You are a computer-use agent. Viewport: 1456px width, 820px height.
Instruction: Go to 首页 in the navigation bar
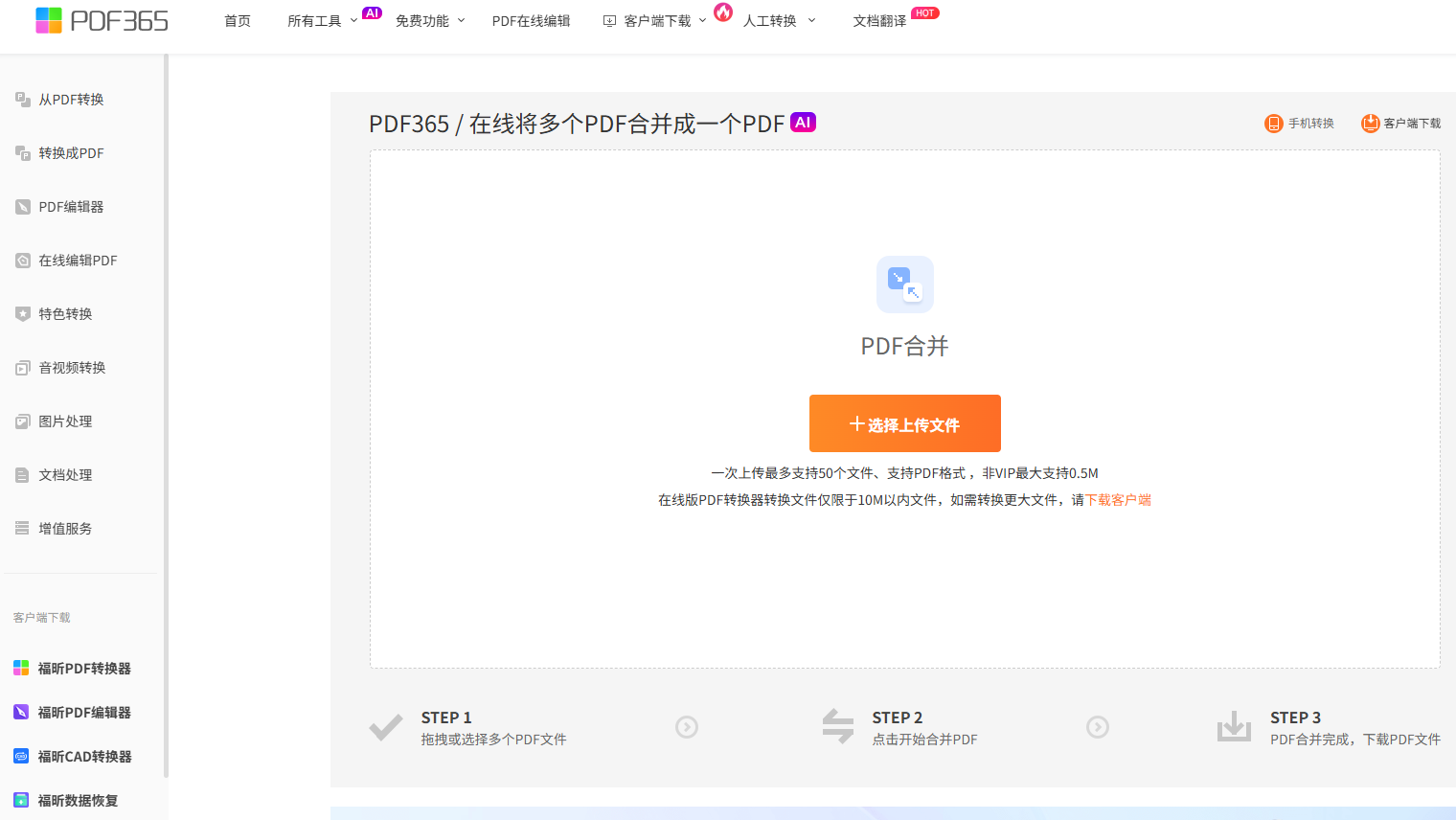(238, 21)
